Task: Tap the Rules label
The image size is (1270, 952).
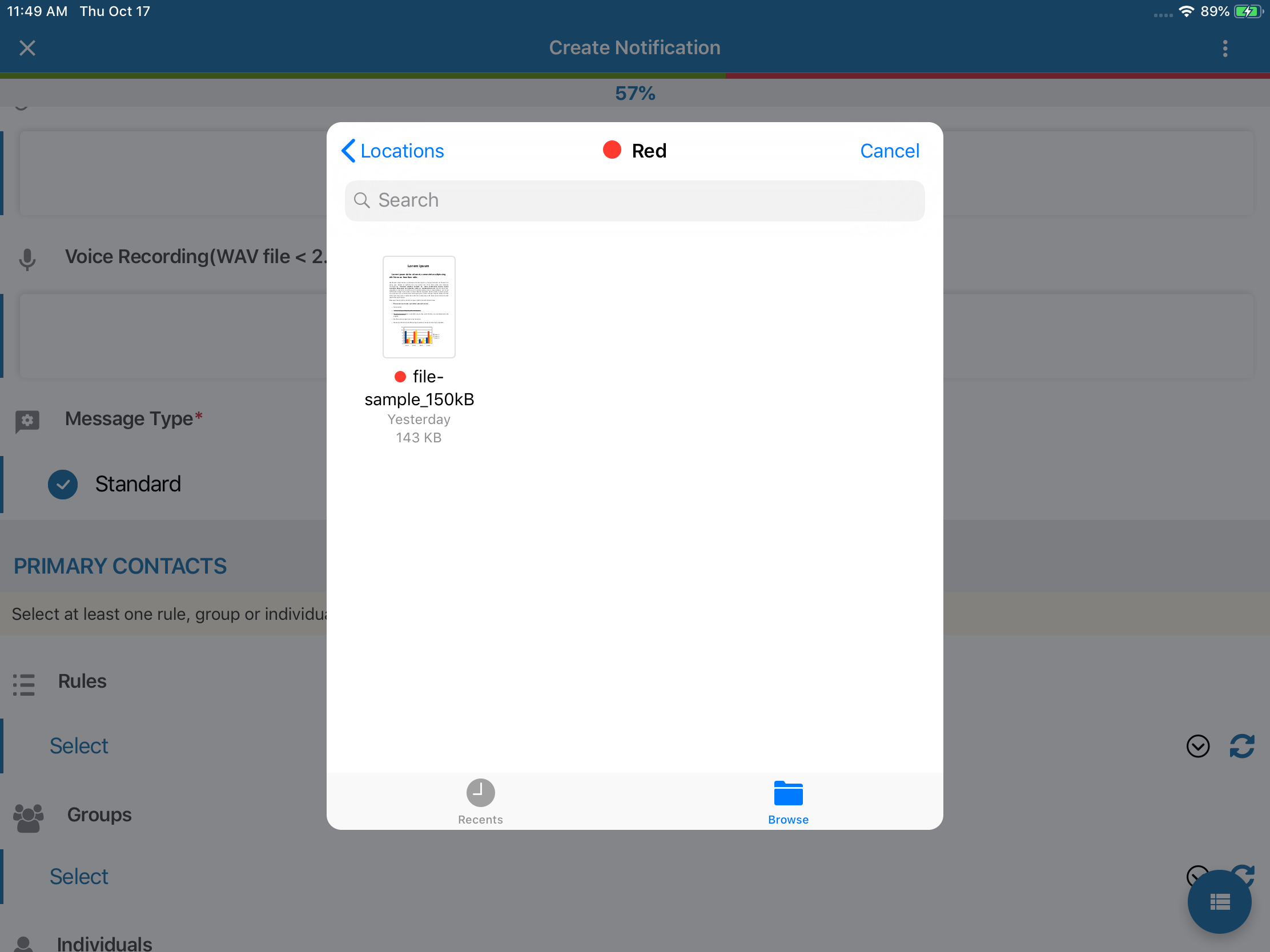Action: 82,681
